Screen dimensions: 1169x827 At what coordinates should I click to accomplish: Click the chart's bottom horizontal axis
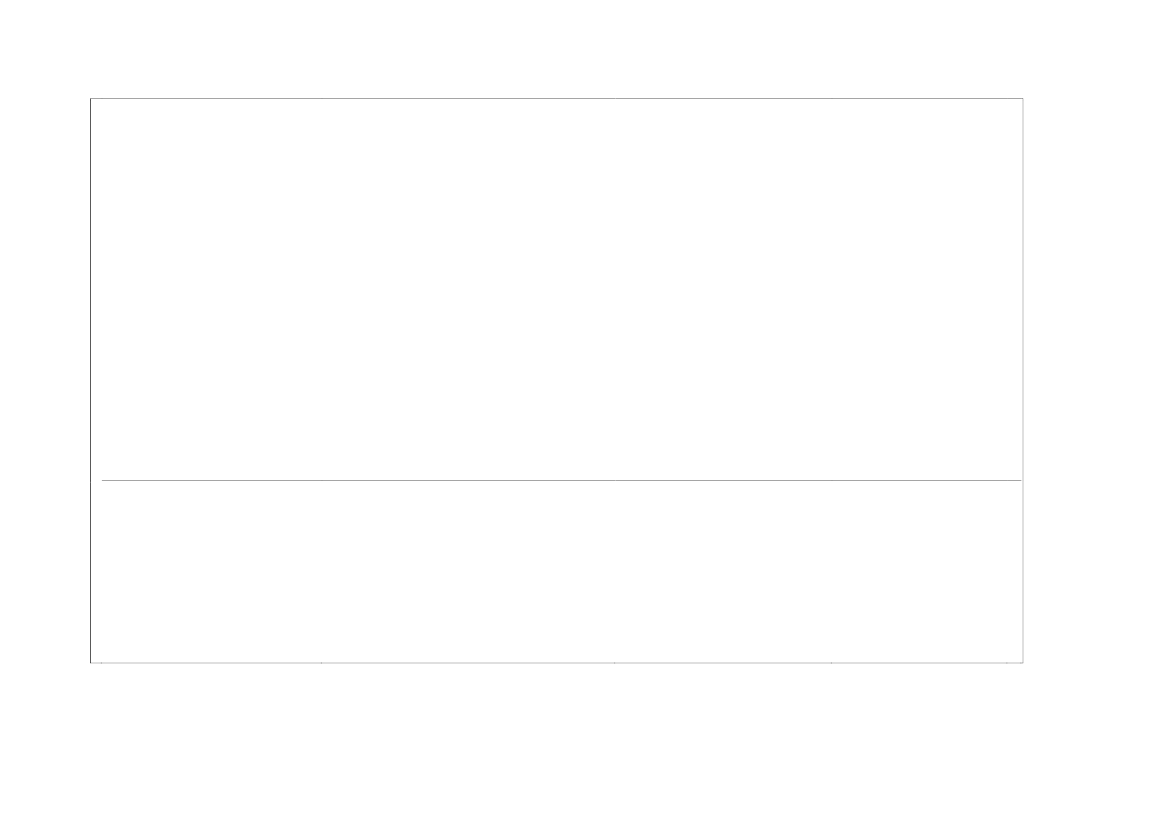coord(557,662)
